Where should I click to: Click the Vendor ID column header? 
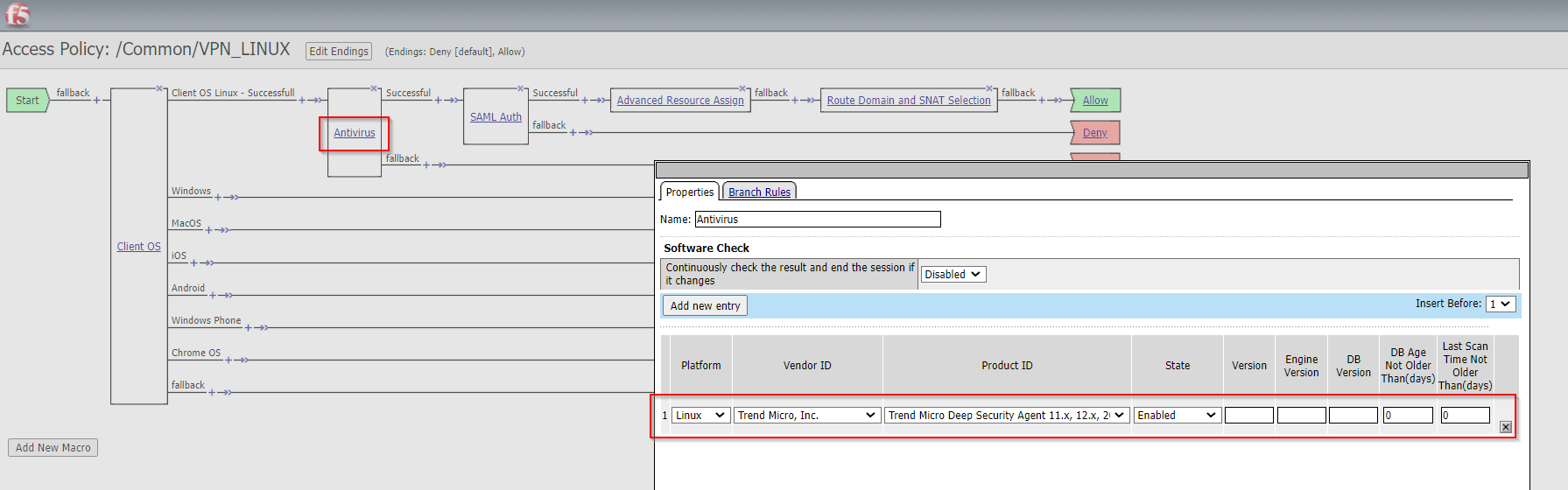click(x=807, y=366)
